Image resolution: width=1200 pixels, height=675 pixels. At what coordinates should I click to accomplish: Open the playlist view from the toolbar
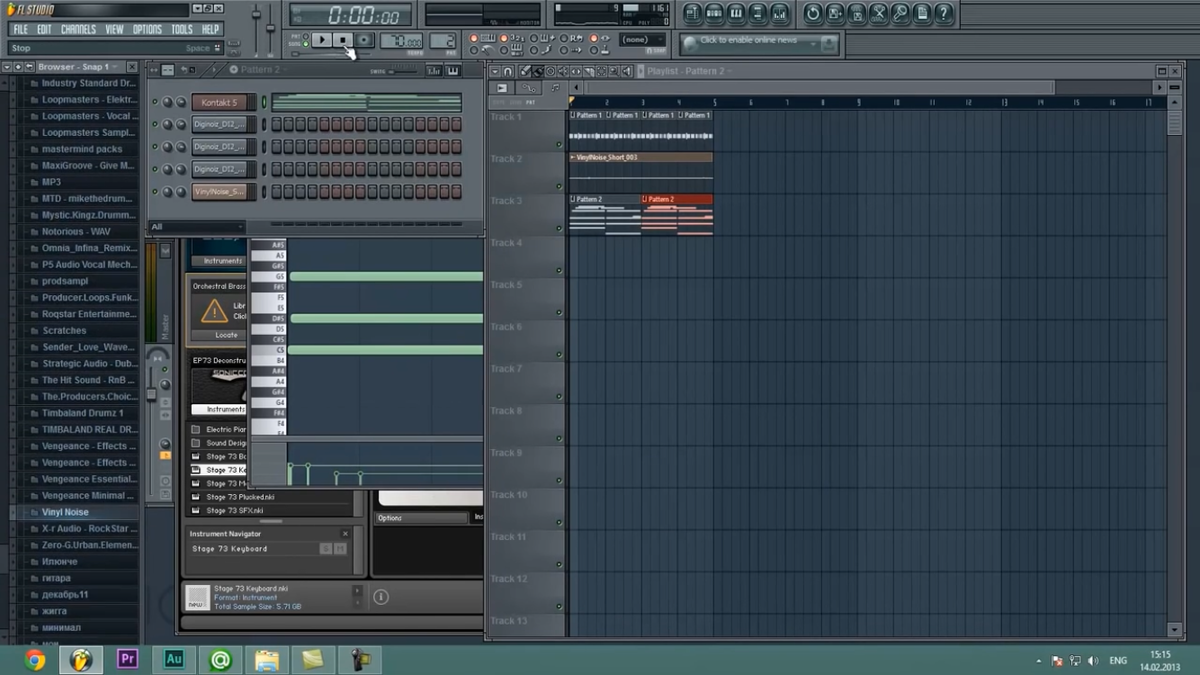point(692,13)
